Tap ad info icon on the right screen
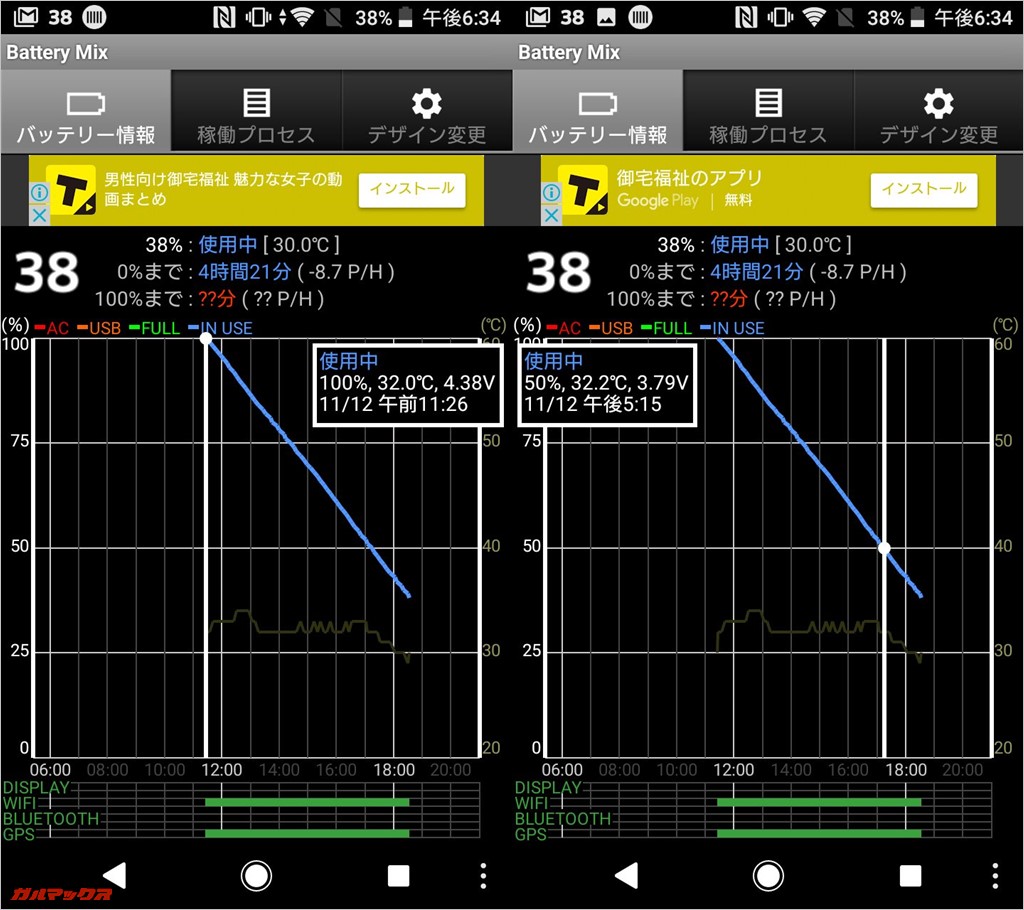The height and width of the screenshot is (910, 1024). click(551, 192)
